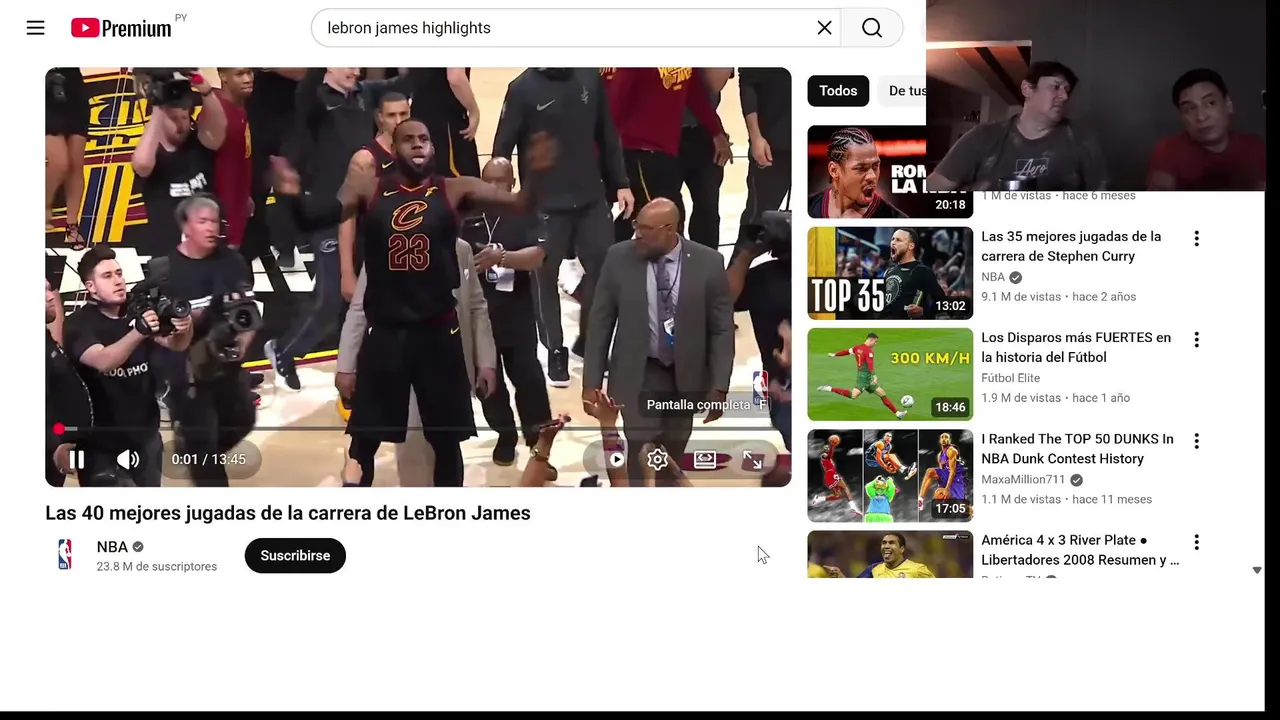Open MaxaMillion711 channel name
The image size is (1280, 720).
[x=1023, y=479]
